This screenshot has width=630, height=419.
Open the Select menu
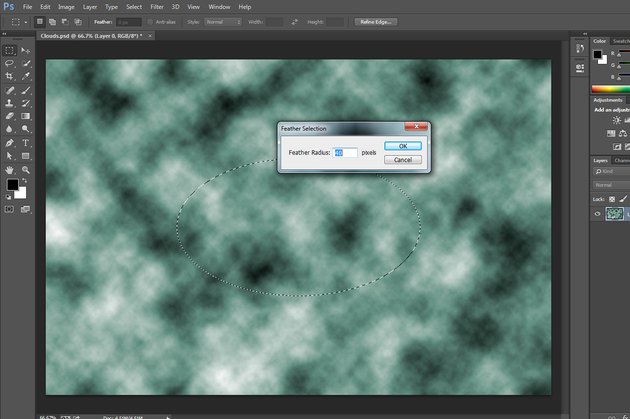pos(134,7)
